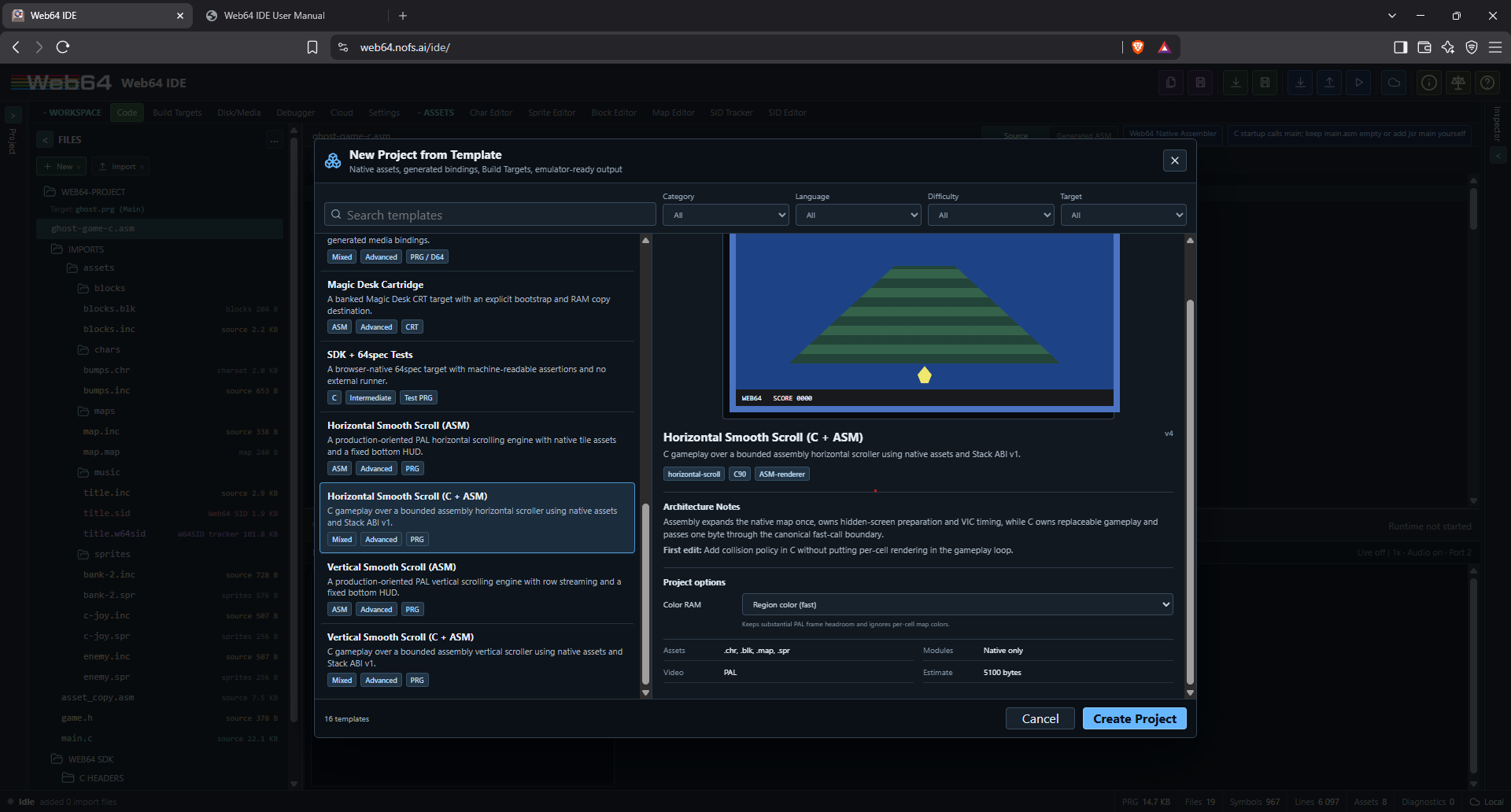Select the Magic Desk Cartridge template
The width and height of the screenshot is (1511, 812).
click(477, 305)
